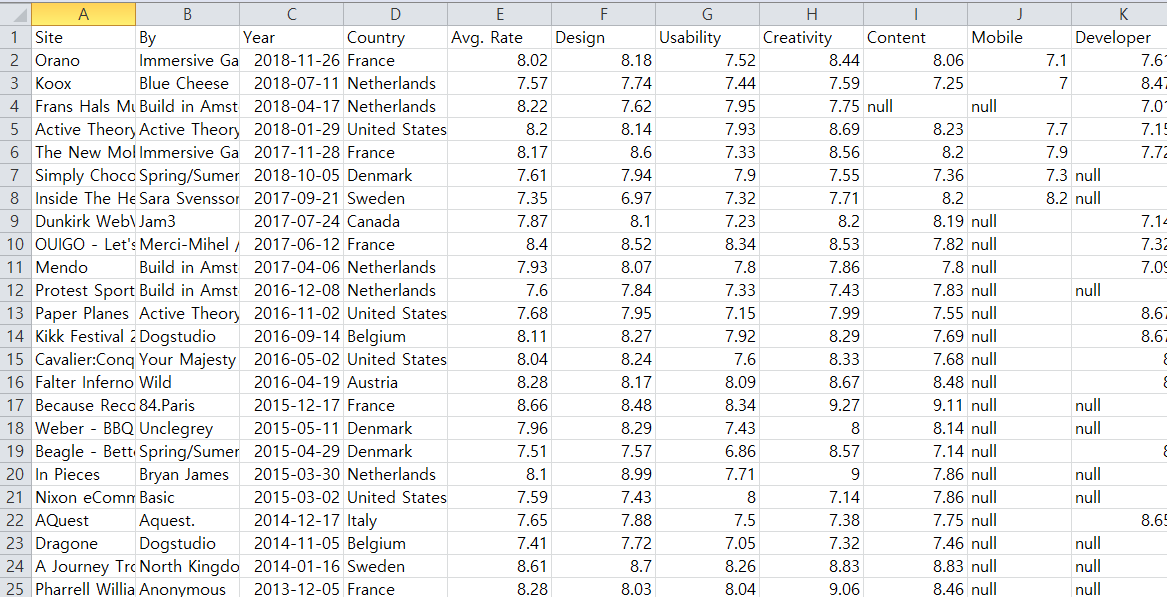Click the "Canada" country cell

click(395, 221)
